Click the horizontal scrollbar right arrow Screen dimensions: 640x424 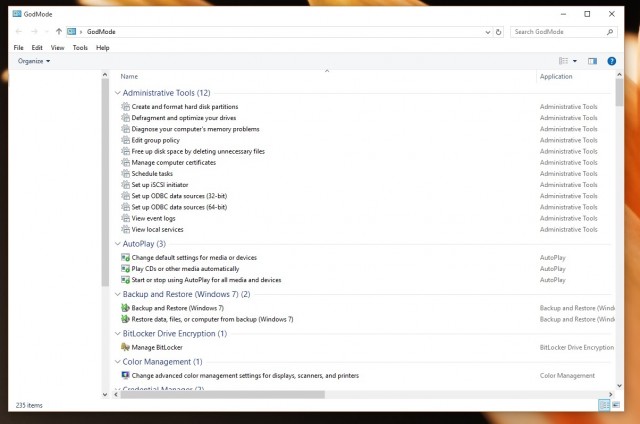pos(609,394)
